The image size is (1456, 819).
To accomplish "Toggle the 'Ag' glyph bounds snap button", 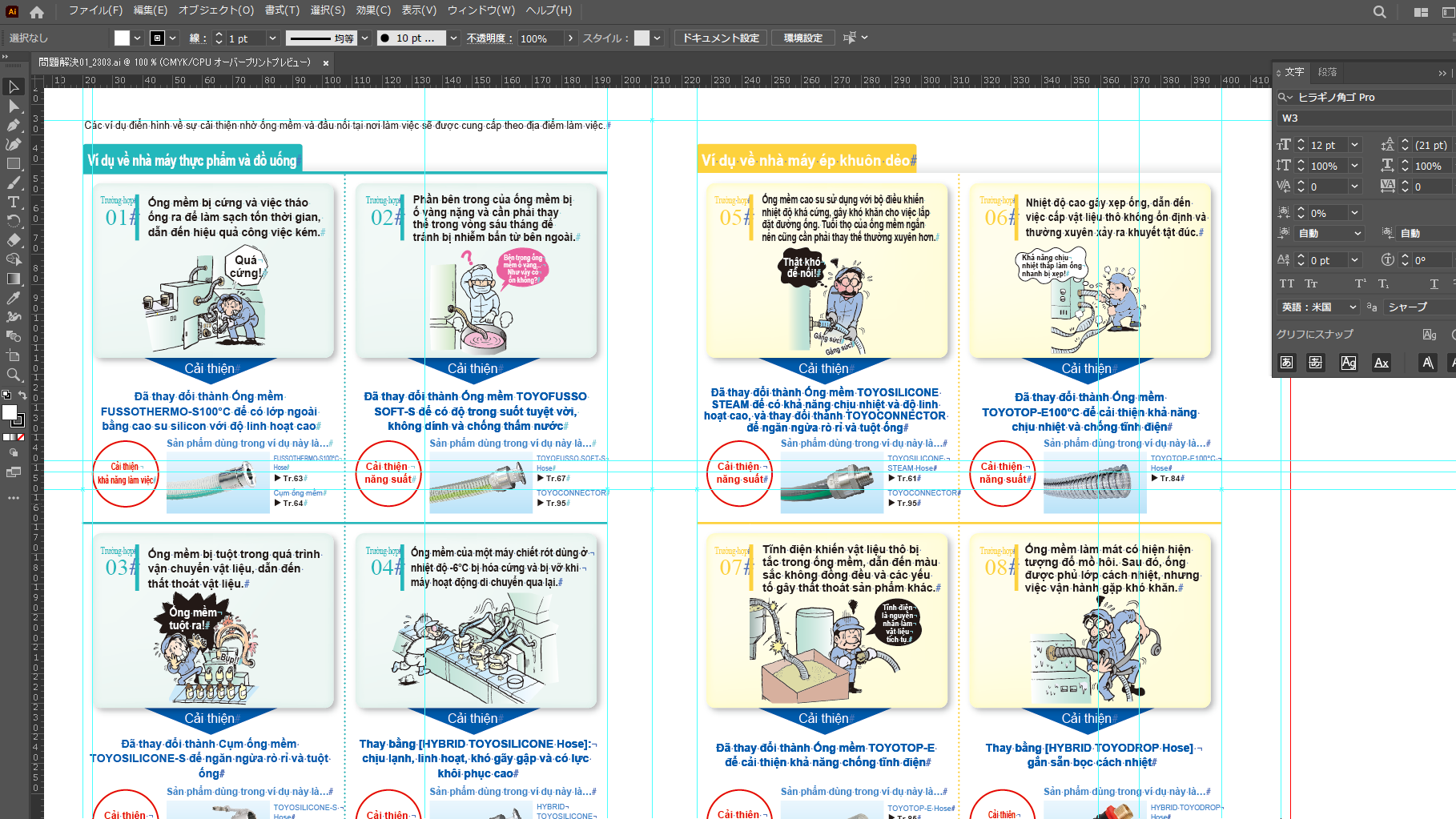I will pos(1349,363).
